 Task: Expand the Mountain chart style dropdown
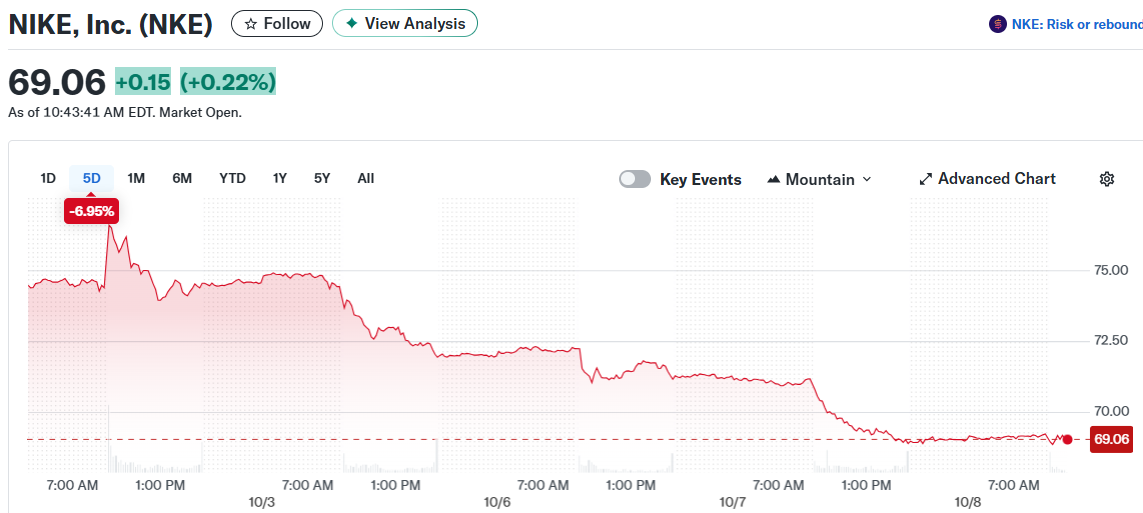click(819, 179)
